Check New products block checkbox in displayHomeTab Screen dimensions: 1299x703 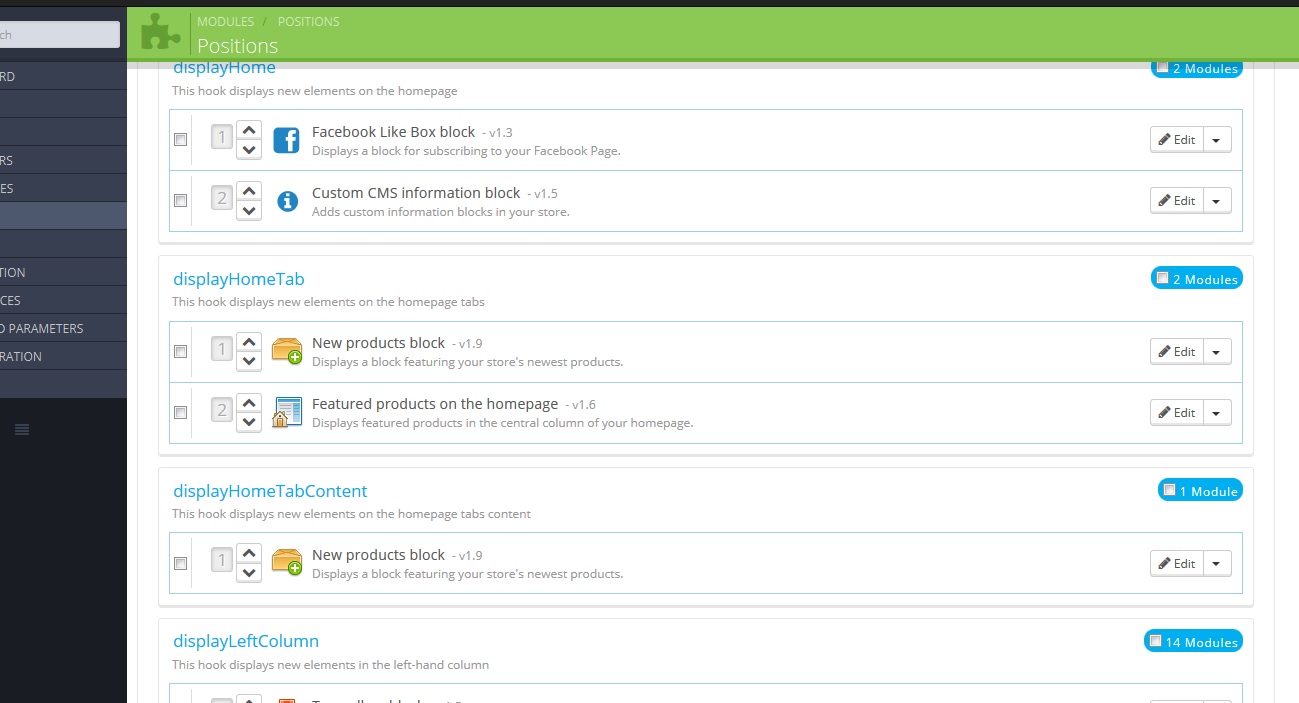point(180,352)
